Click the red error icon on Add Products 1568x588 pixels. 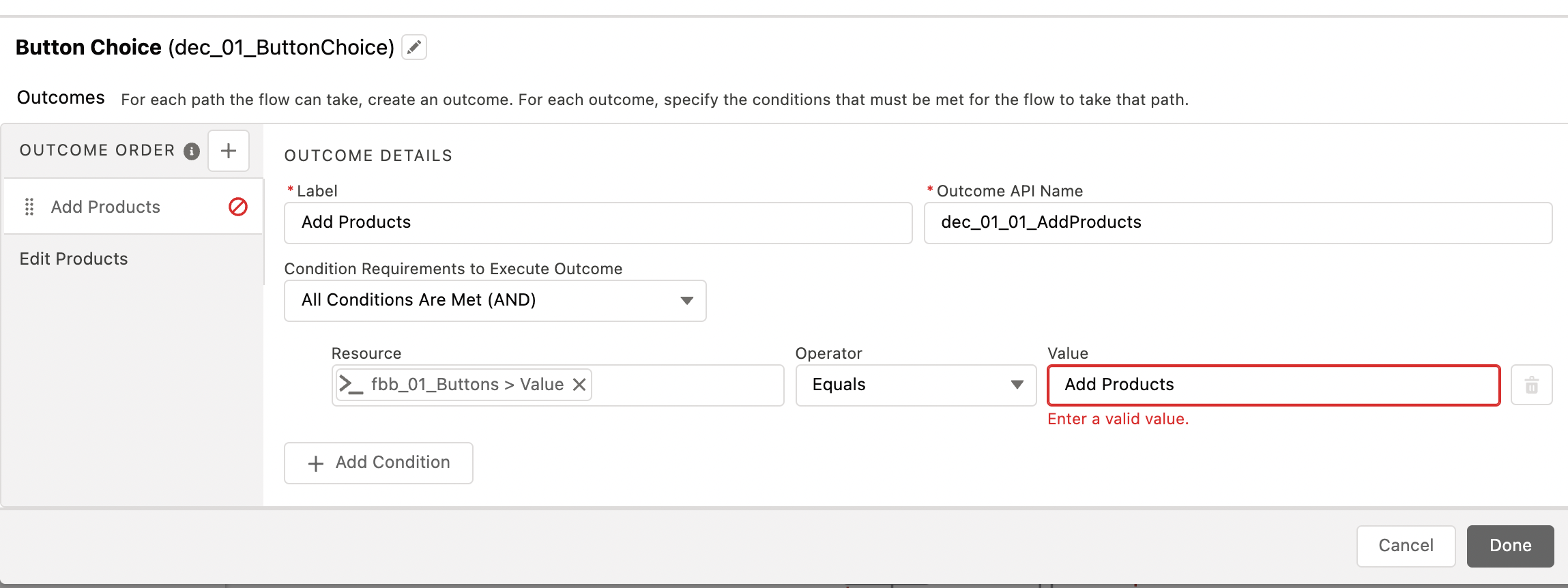tap(237, 207)
